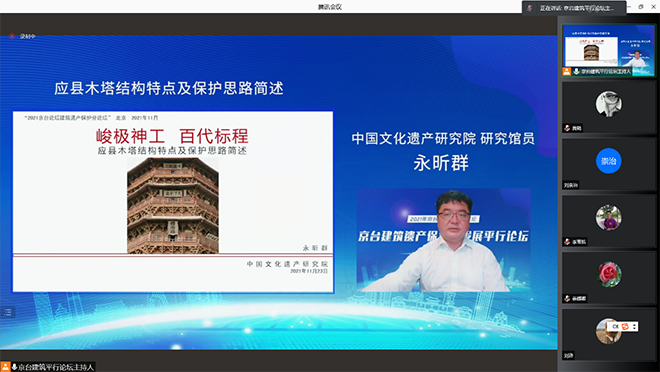Click the microphone icon in bottom-left speaker label
Screen dimensions: 660x372
[14, 367]
